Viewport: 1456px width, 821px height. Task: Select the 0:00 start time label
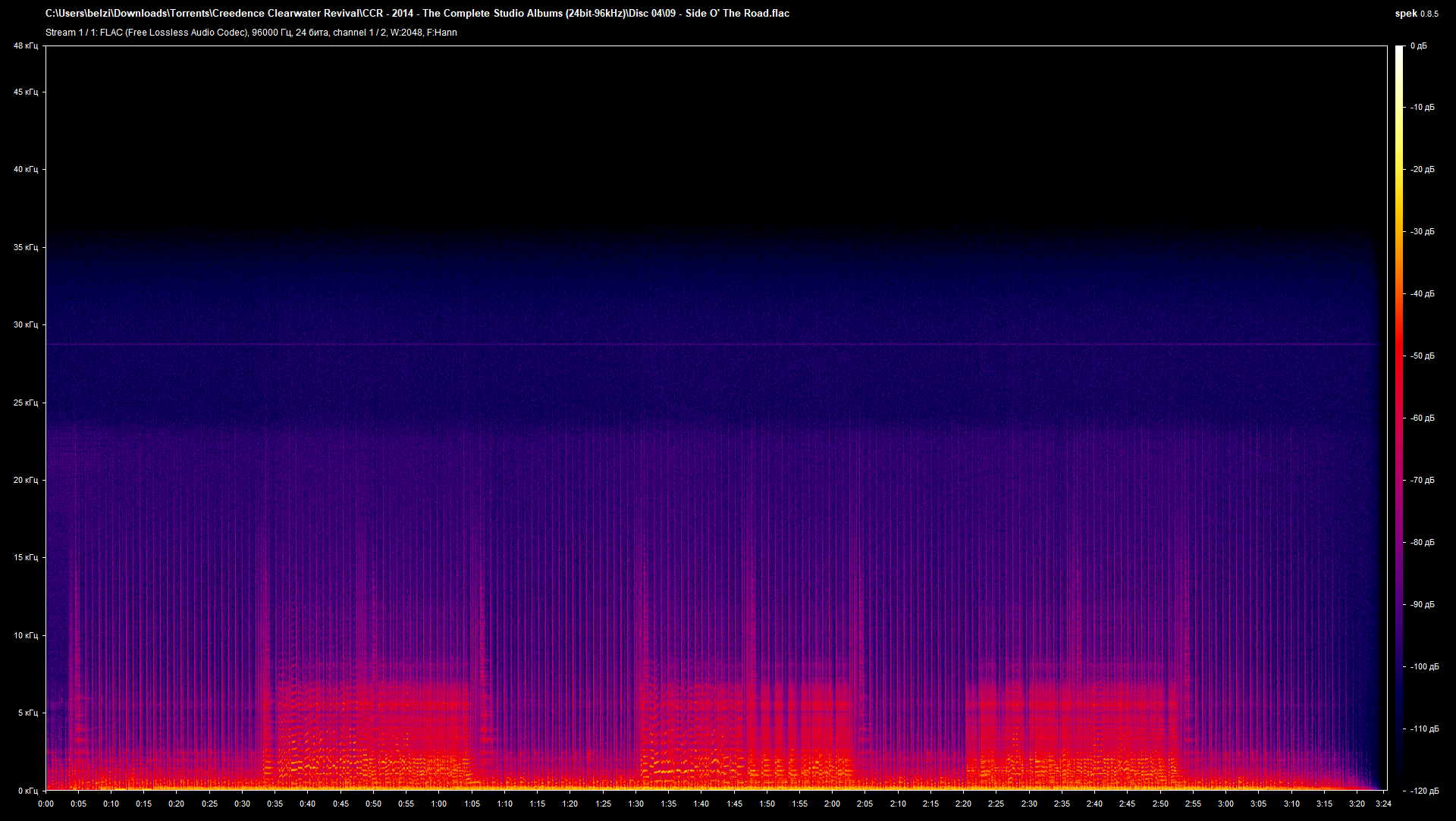pos(47,804)
